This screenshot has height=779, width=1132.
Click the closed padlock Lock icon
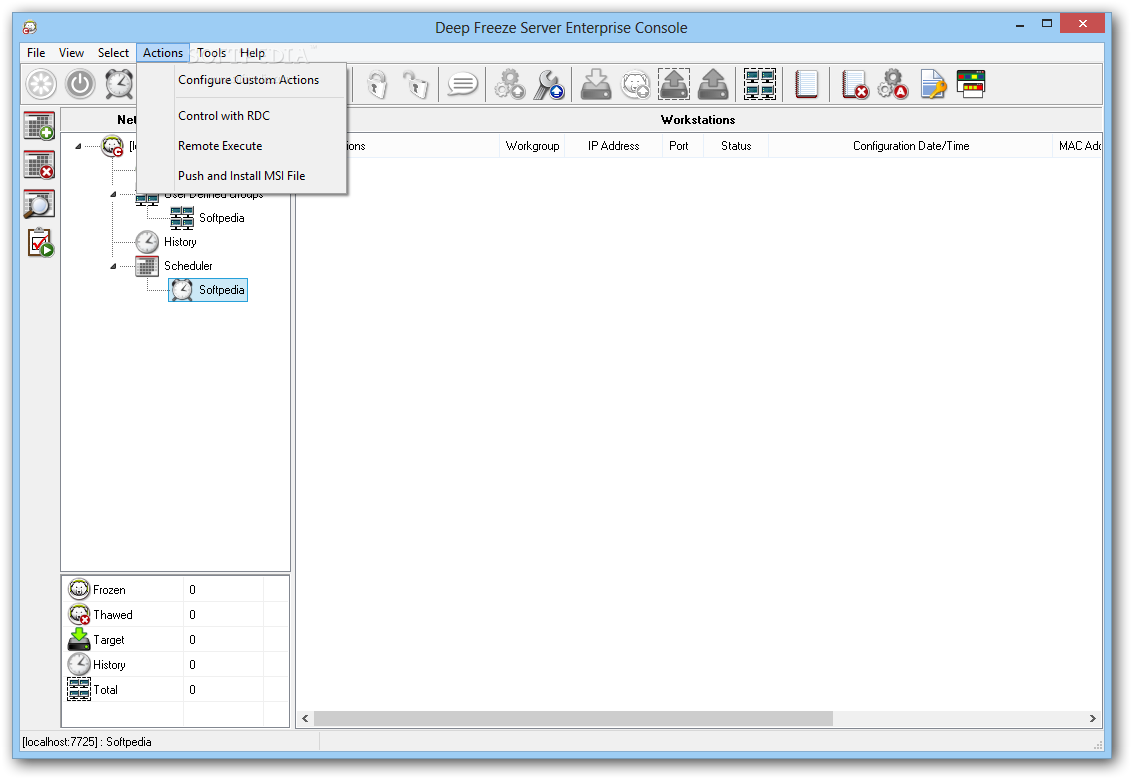[x=377, y=84]
